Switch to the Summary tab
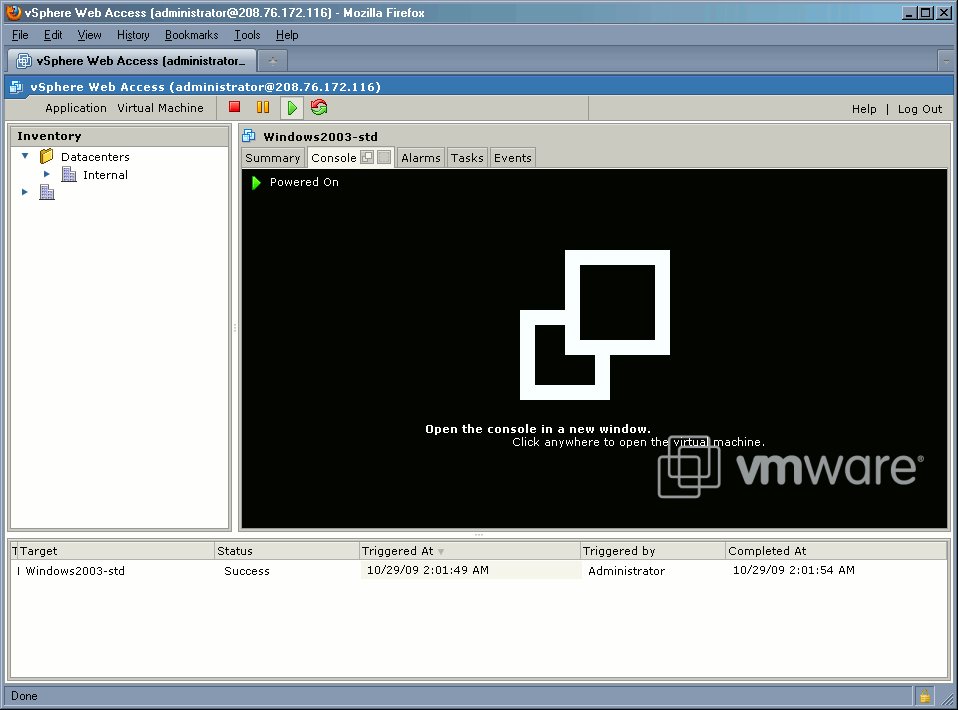The image size is (958, 710). click(273, 158)
